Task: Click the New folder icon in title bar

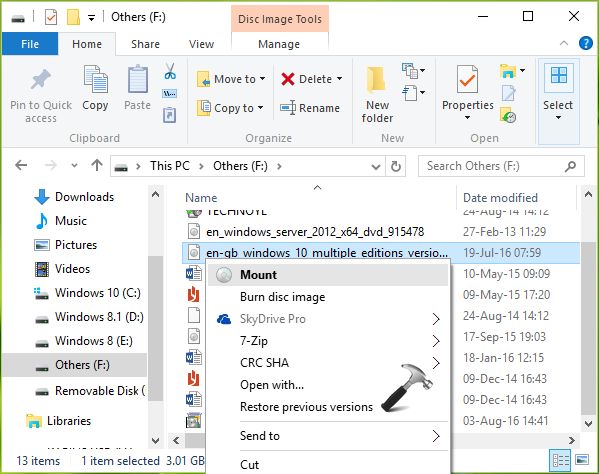Action: 73,17
